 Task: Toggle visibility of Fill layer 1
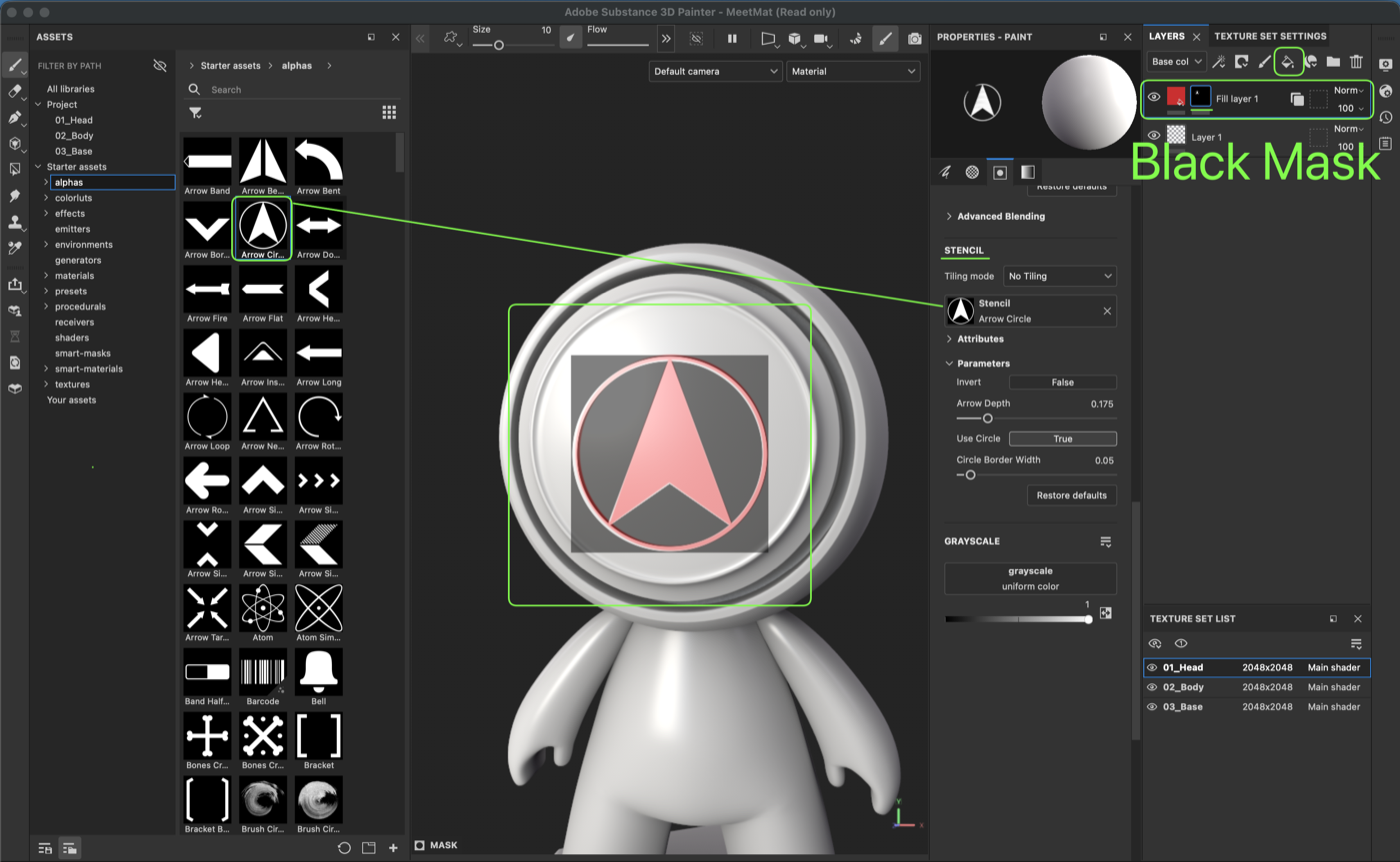tap(1154, 98)
